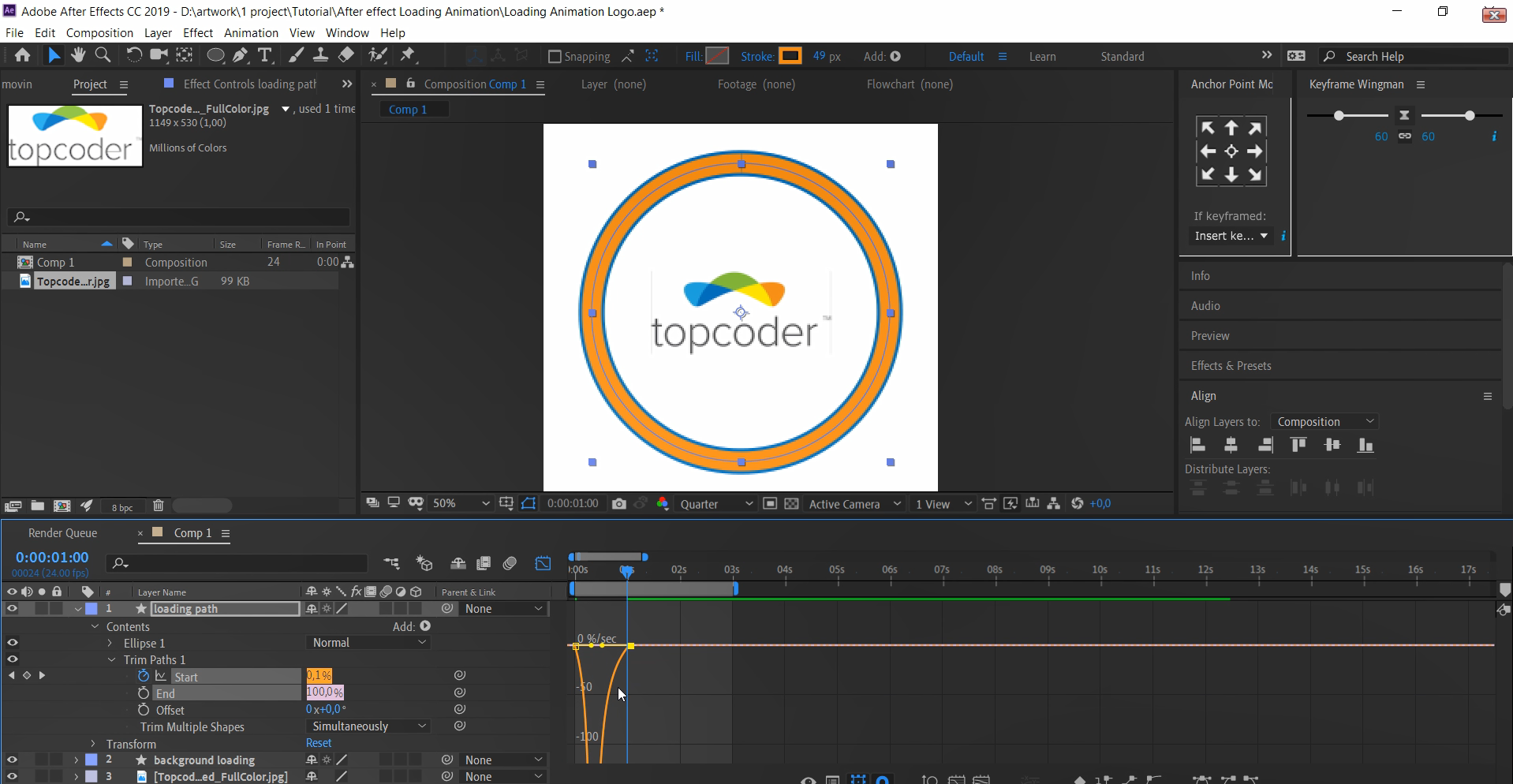Switch to the Render Queue tab
The image size is (1513, 784).
pos(63,533)
